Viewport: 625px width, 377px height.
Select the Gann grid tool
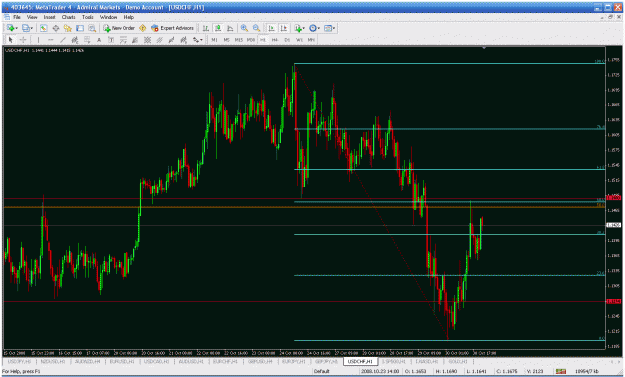[147, 40]
